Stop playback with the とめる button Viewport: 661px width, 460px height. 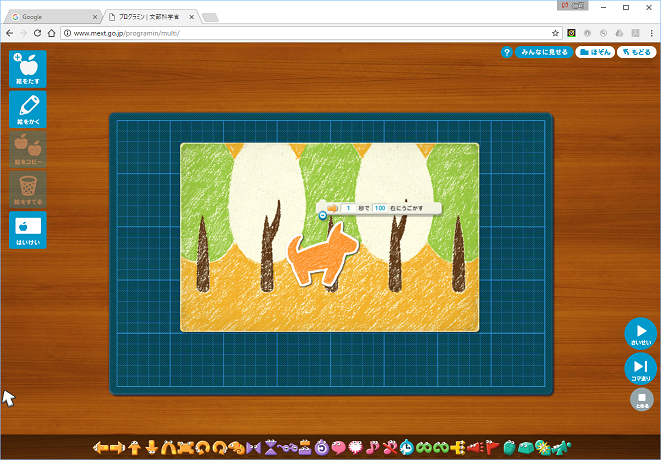click(642, 399)
